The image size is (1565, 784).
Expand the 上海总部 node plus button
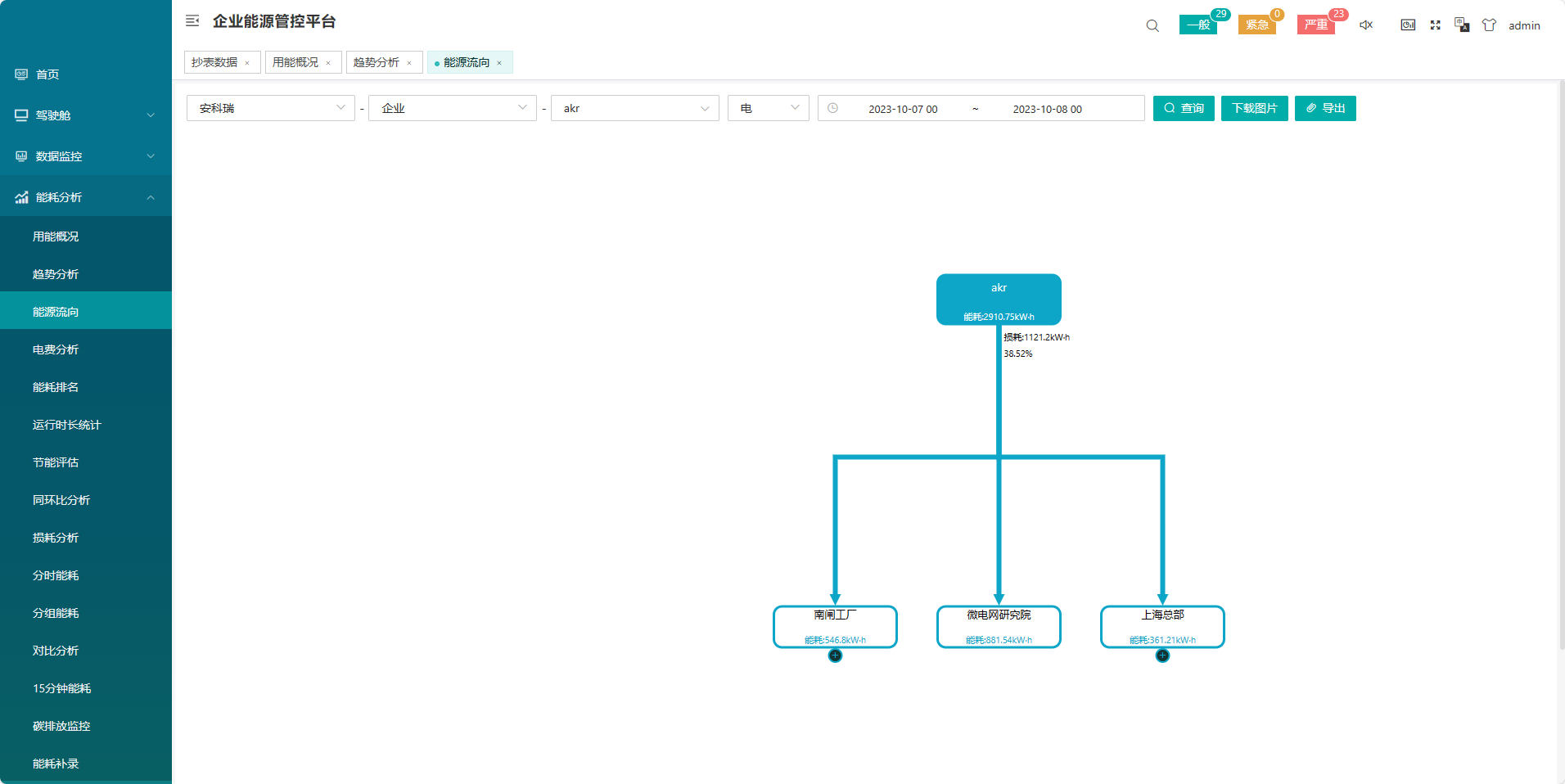tap(1162, 656)
